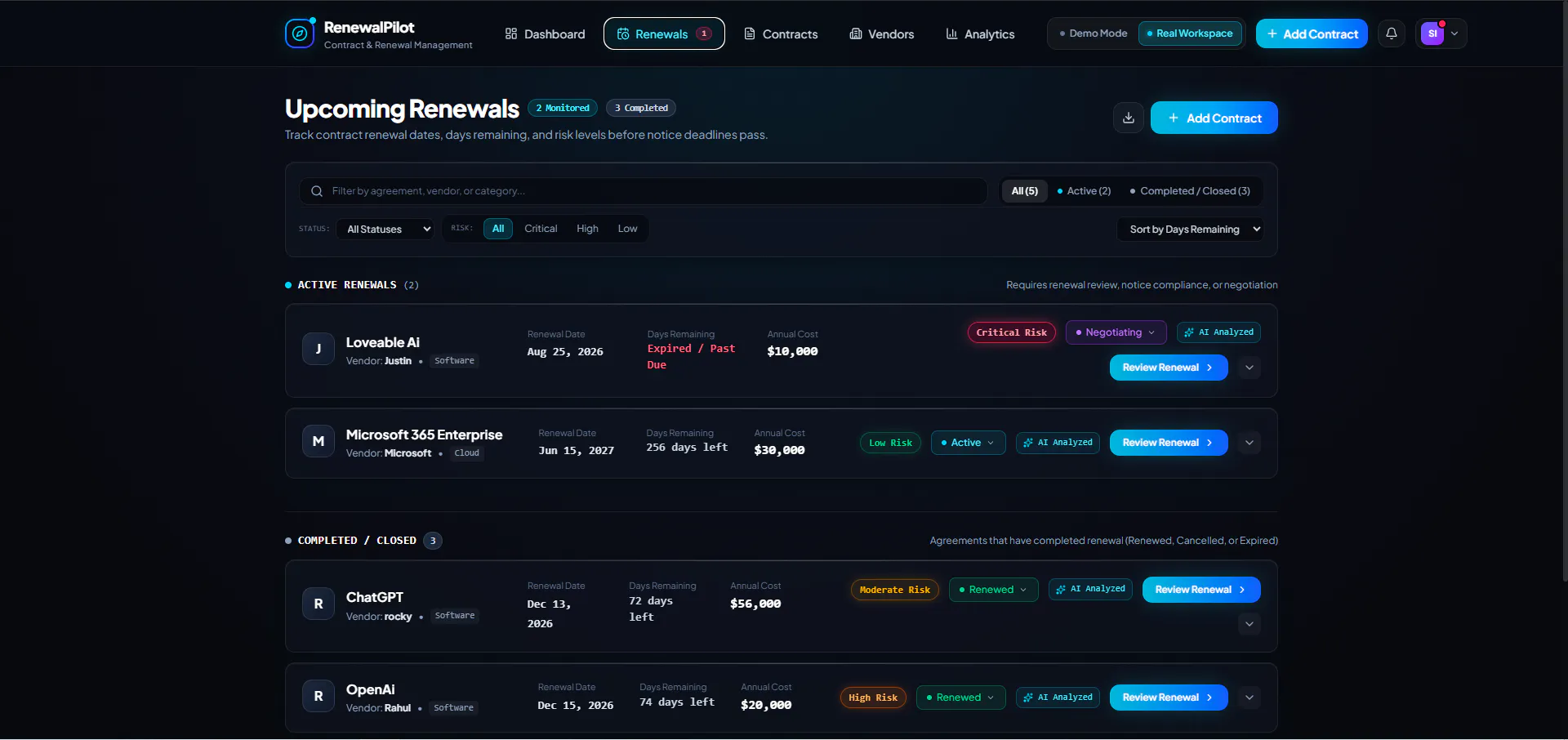Click the M avatar for Microsoft 365 Enterprise

(x=318, y=441)
